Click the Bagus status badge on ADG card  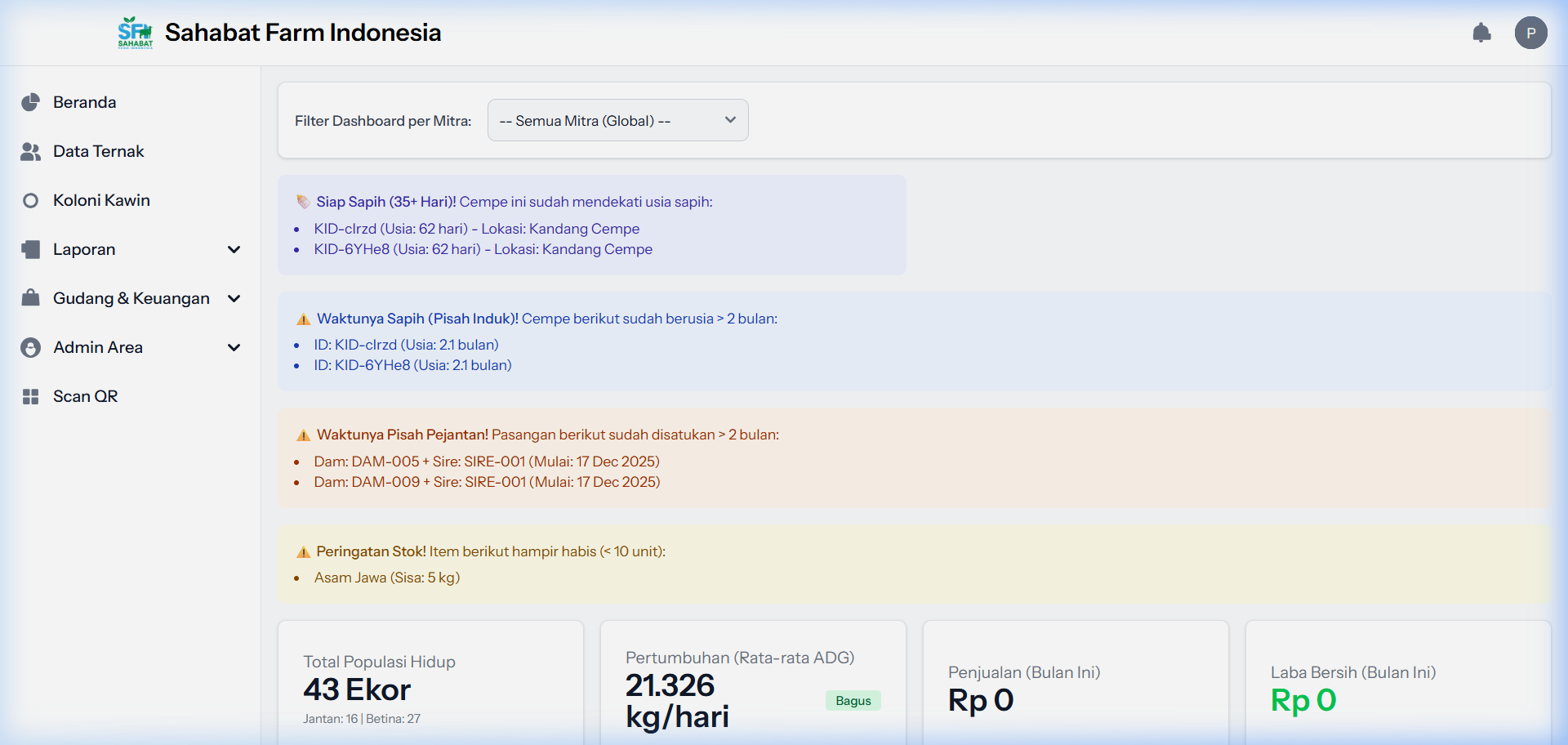point(853,700)
